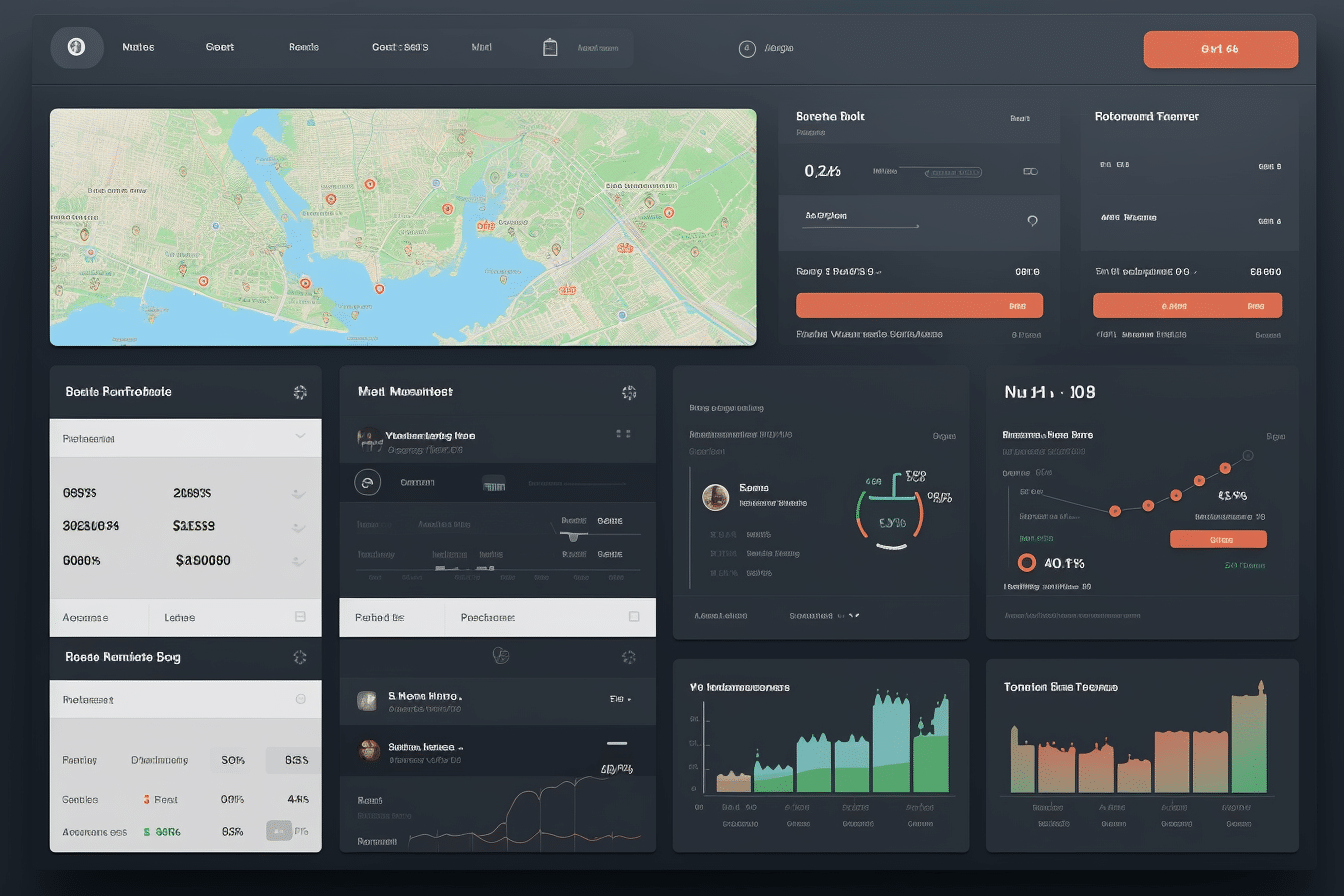The width and height of the screenshot is (1344, 896).
Task: Click the circled icon in the top bar center
Action: (x=747, y=48)
